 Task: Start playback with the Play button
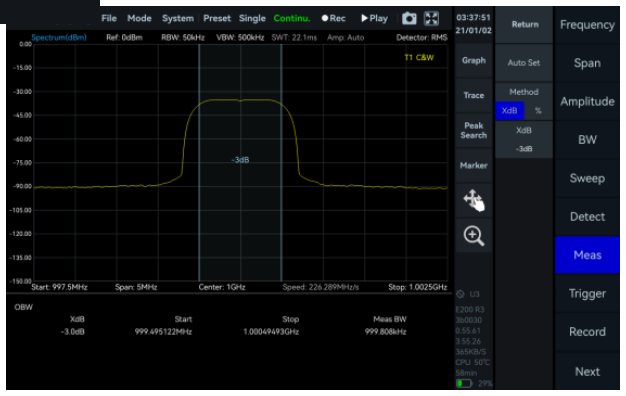pos(374,18)
